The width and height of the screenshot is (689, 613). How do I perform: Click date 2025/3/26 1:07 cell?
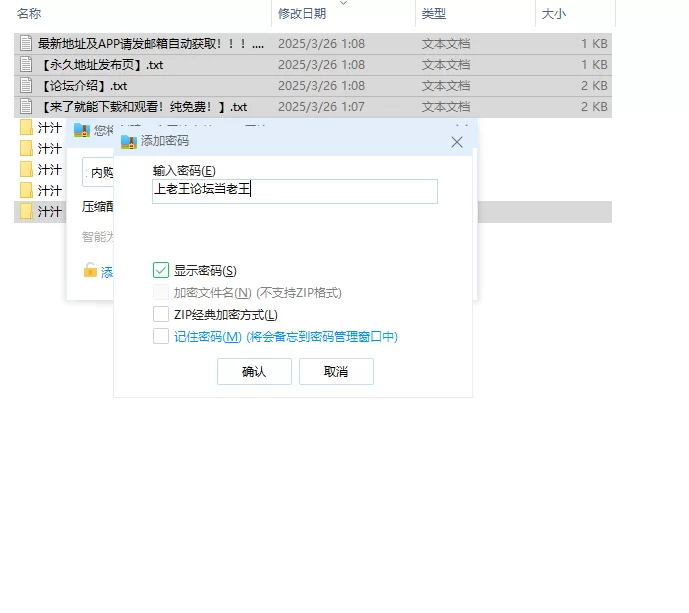click(x=321, y=107)
